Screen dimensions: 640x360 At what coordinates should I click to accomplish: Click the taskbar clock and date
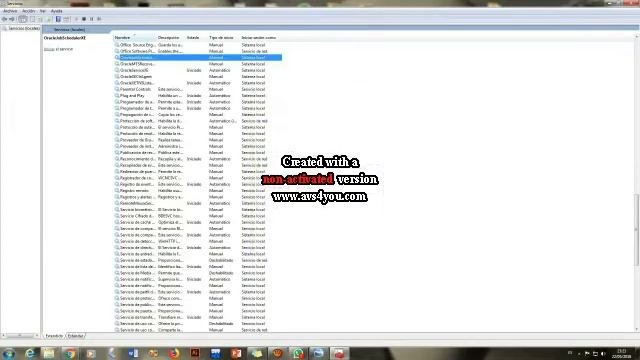click(622, 353)
